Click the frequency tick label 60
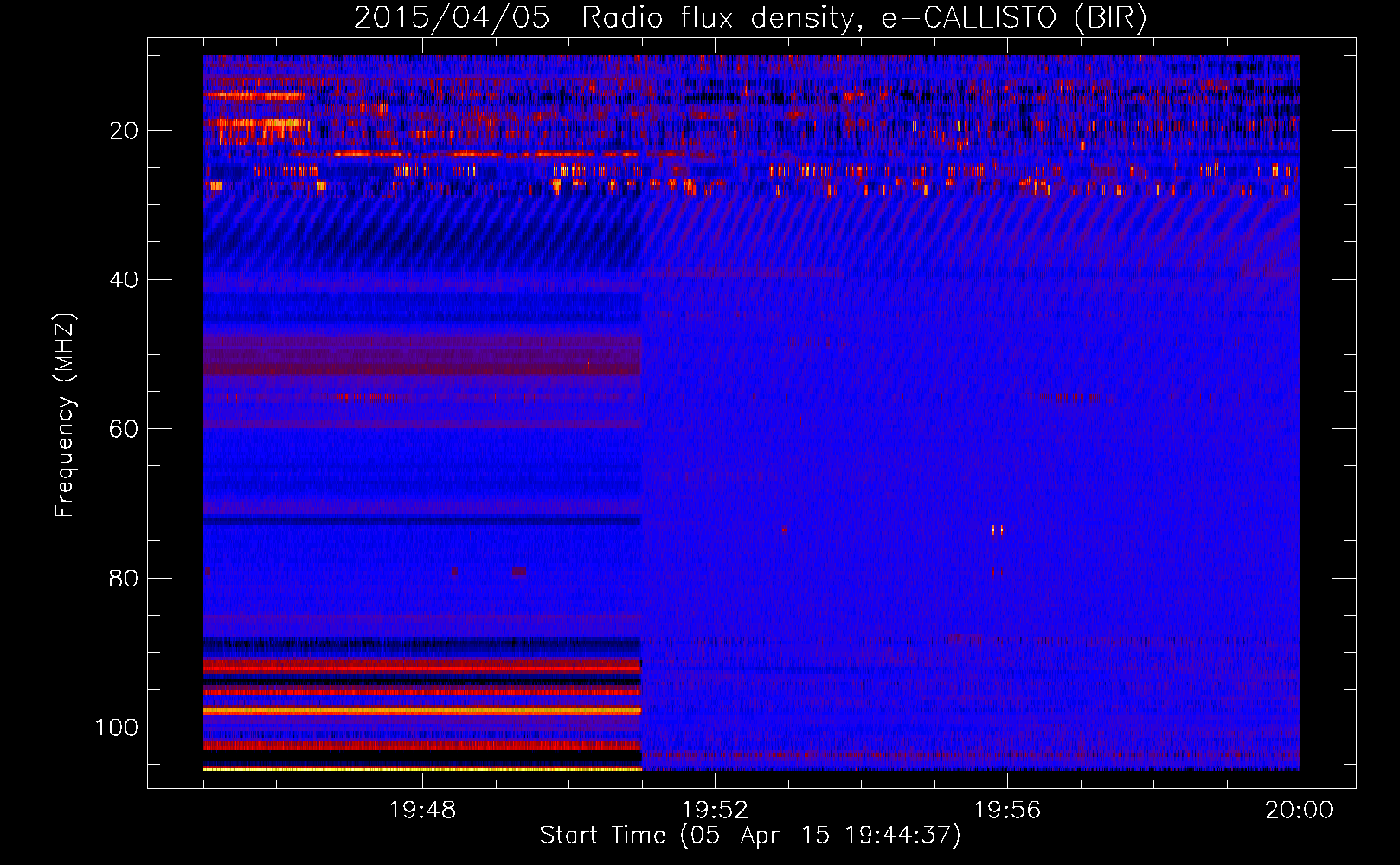1400x865 pixels. [124, 429]
